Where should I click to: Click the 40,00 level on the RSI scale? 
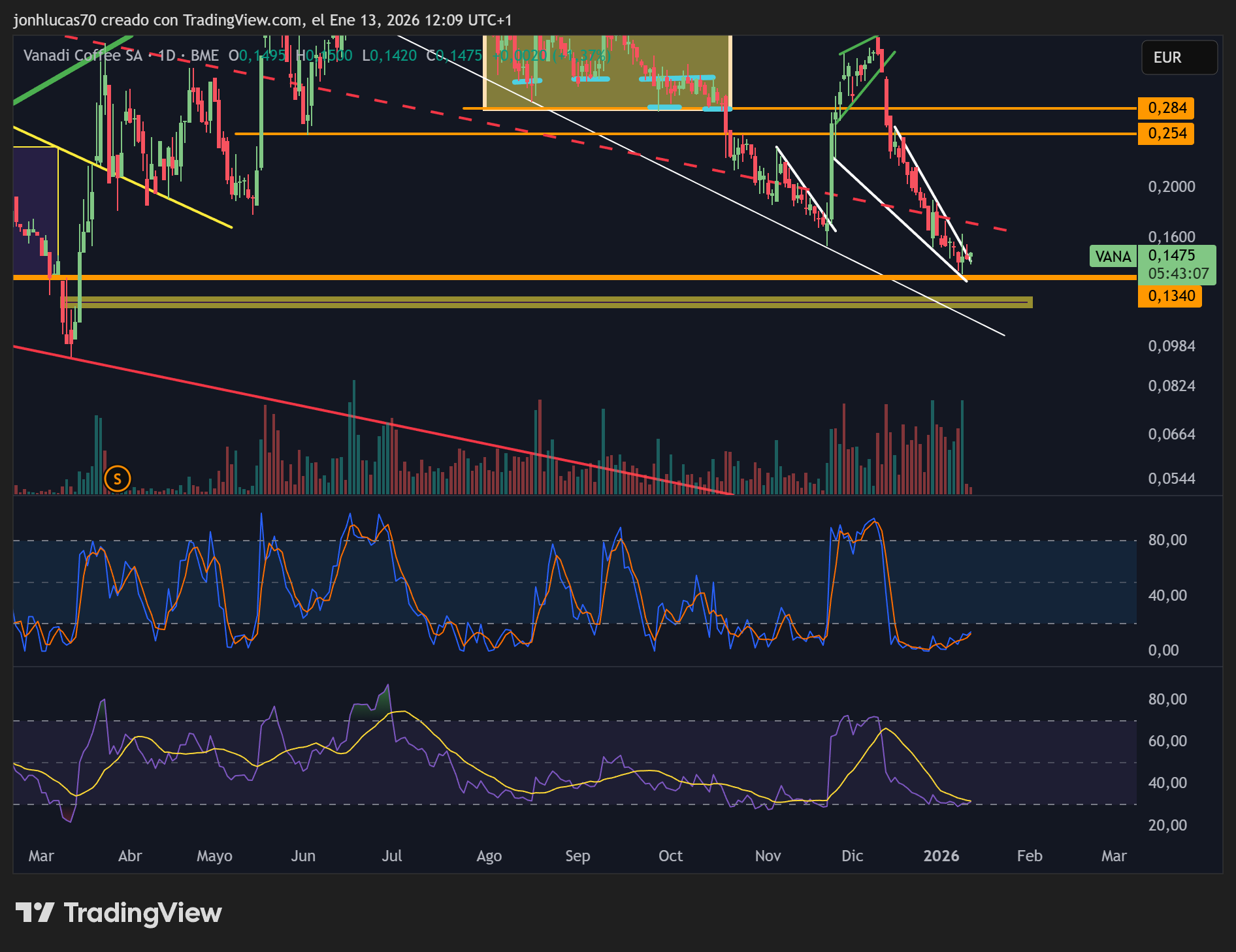pos(1167,782)
